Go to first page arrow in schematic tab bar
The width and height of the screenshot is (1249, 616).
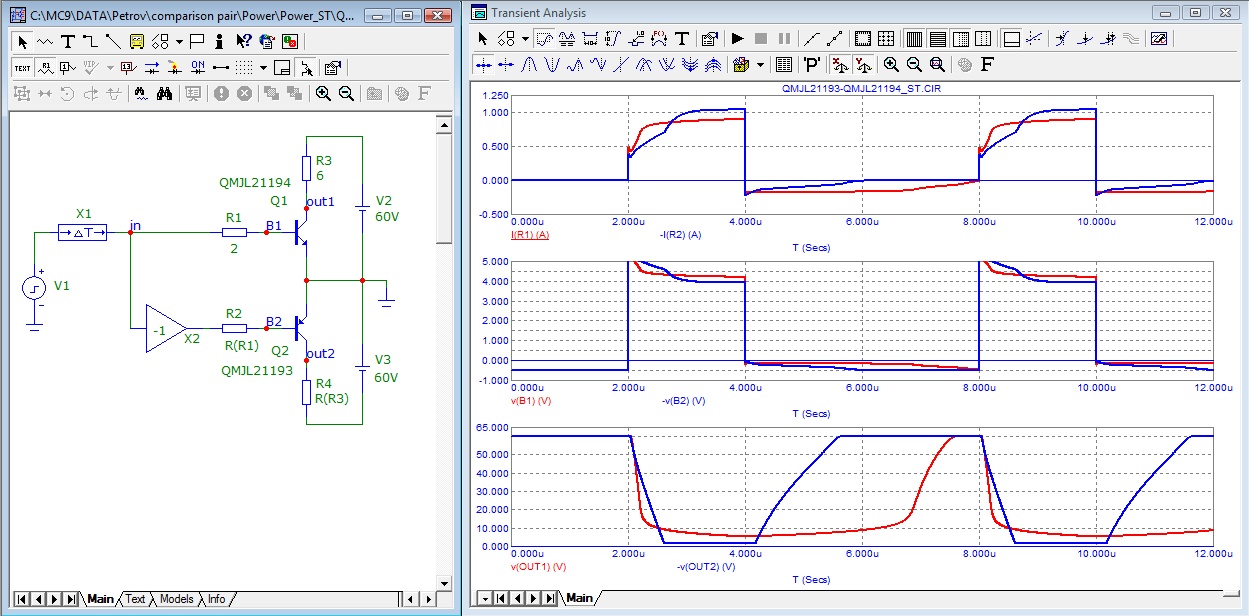point(22,599)
